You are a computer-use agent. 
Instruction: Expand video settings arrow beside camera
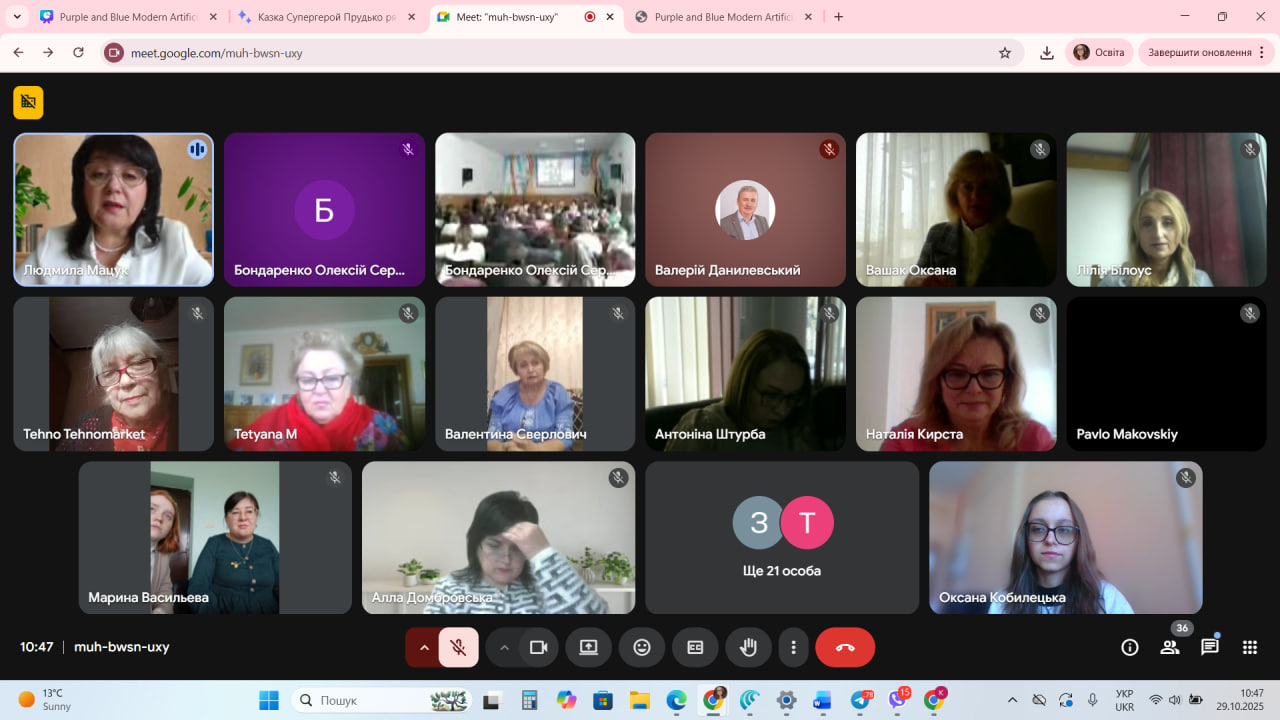click(x=504, y=647)
